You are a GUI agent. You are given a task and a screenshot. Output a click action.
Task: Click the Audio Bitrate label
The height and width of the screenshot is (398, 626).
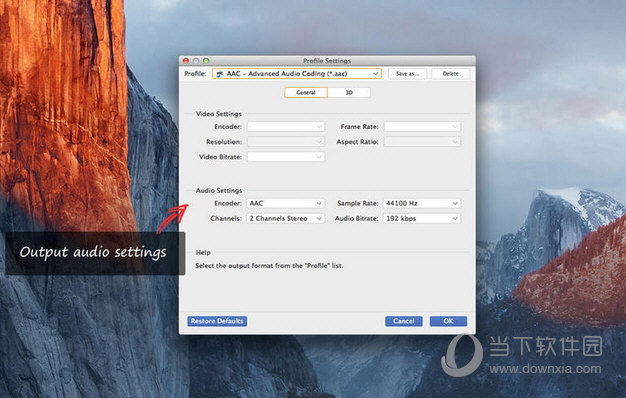pos(357,218)
